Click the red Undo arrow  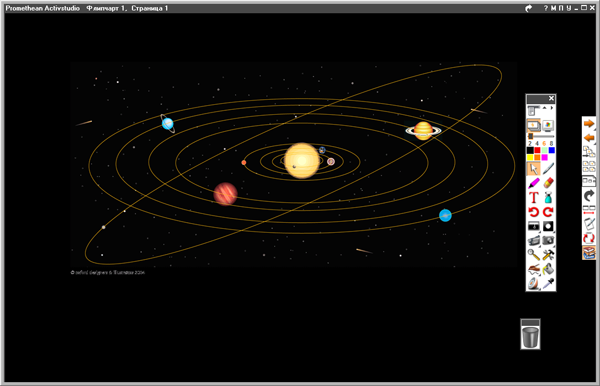click(533, 212)
